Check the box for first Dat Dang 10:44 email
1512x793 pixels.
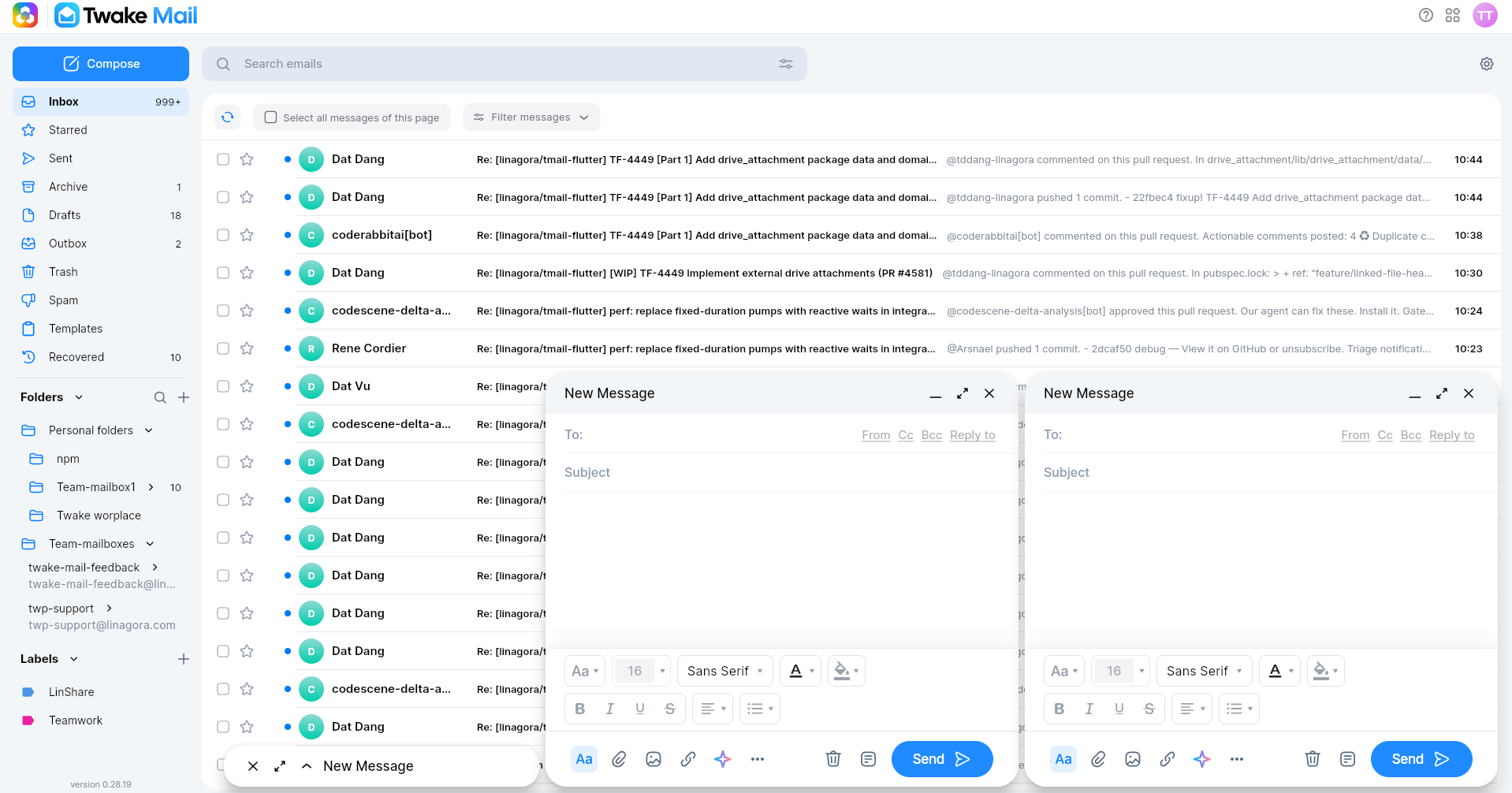(223, 159)
